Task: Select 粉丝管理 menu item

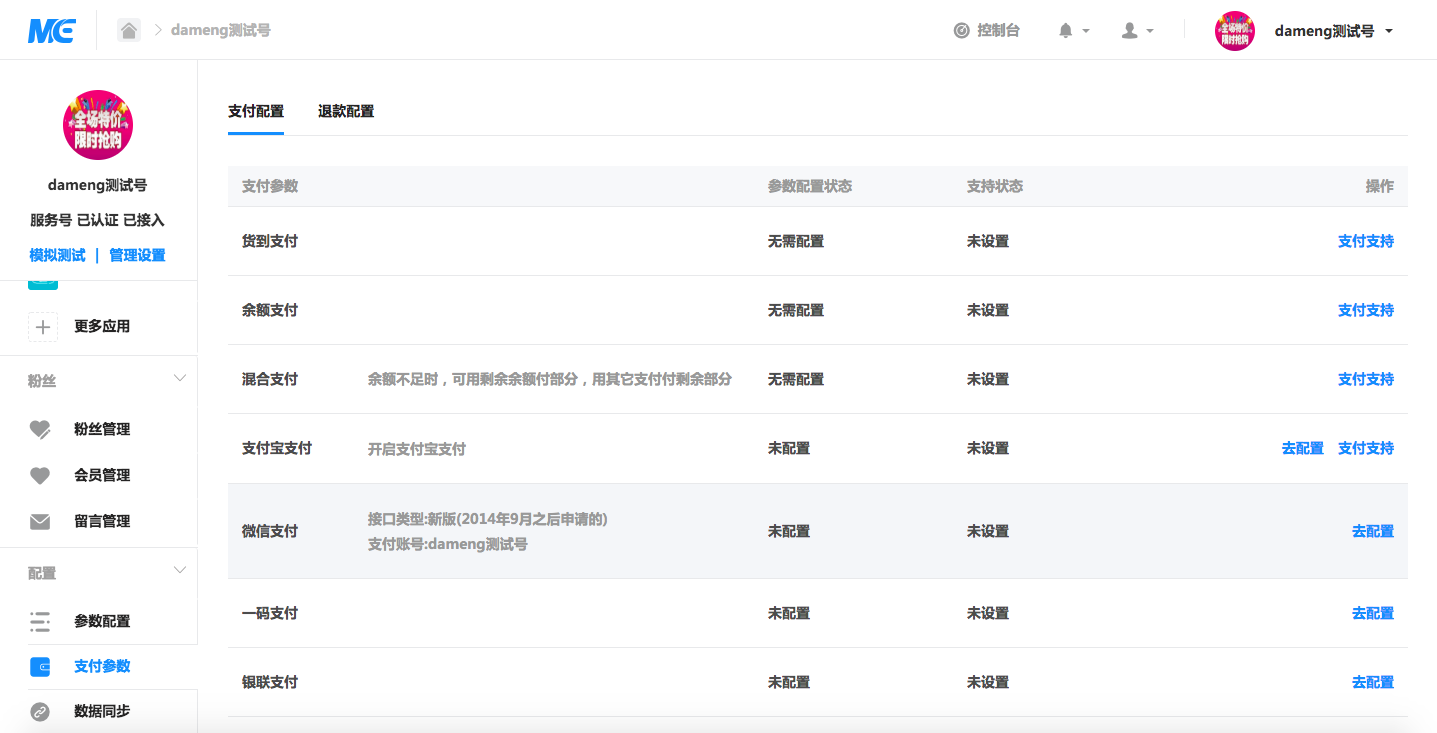Action: pyautogui.click(x=102, y=429)
